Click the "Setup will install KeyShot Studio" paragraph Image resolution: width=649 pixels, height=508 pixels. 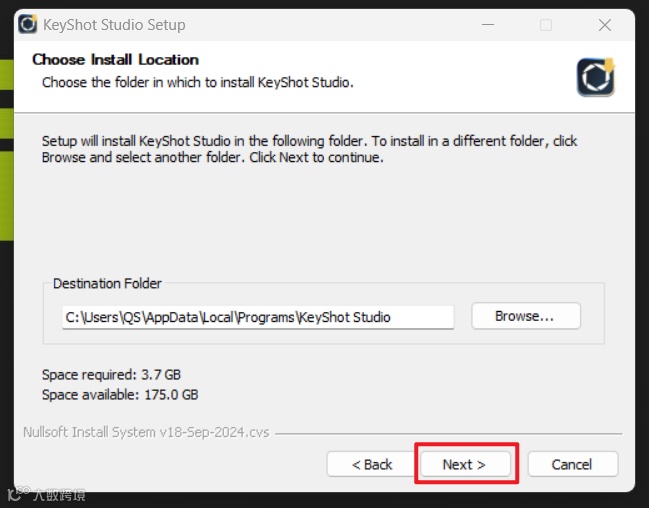click(x=309, y=149)
